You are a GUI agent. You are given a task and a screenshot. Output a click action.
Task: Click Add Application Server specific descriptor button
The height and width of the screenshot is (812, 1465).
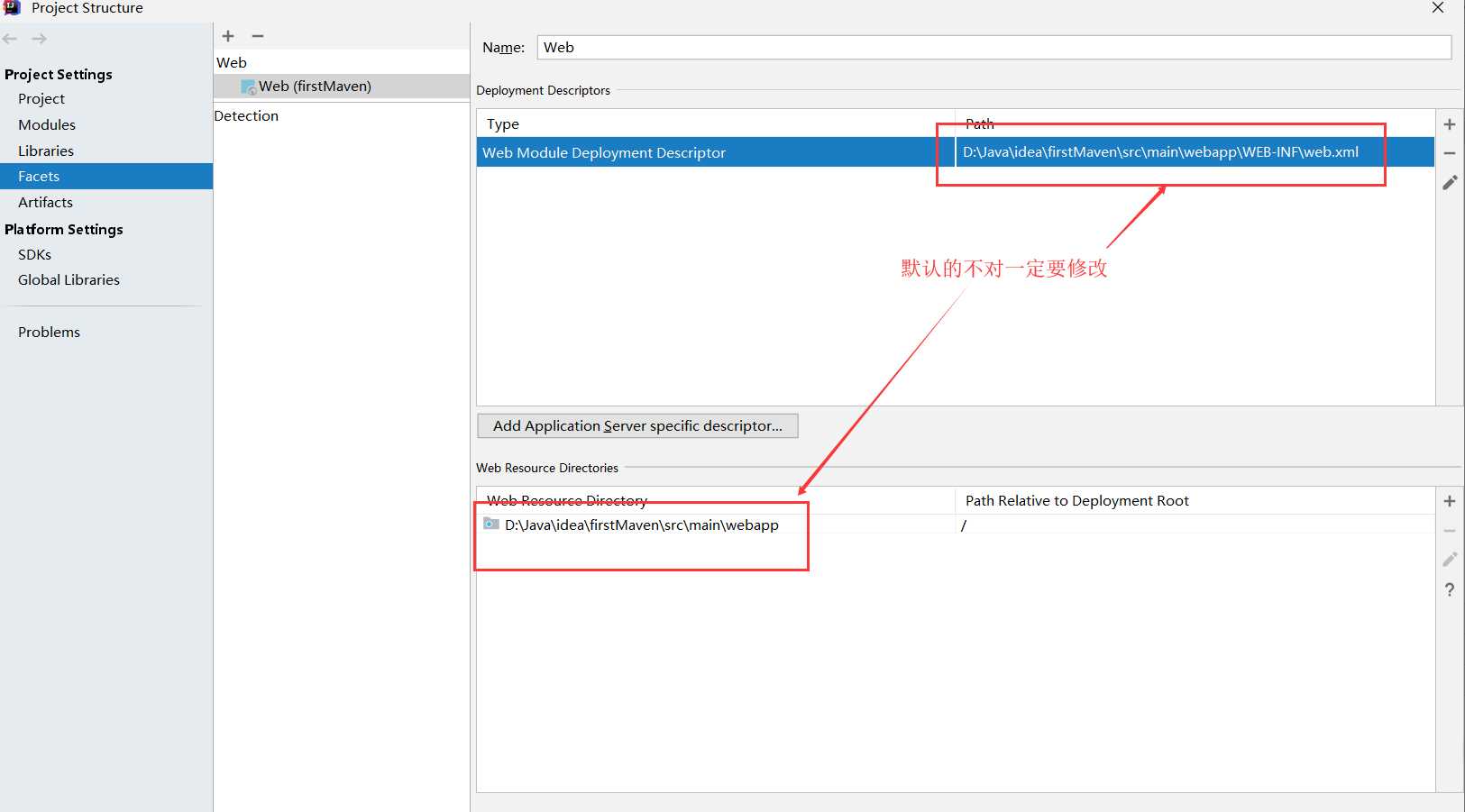click(637, 425)
